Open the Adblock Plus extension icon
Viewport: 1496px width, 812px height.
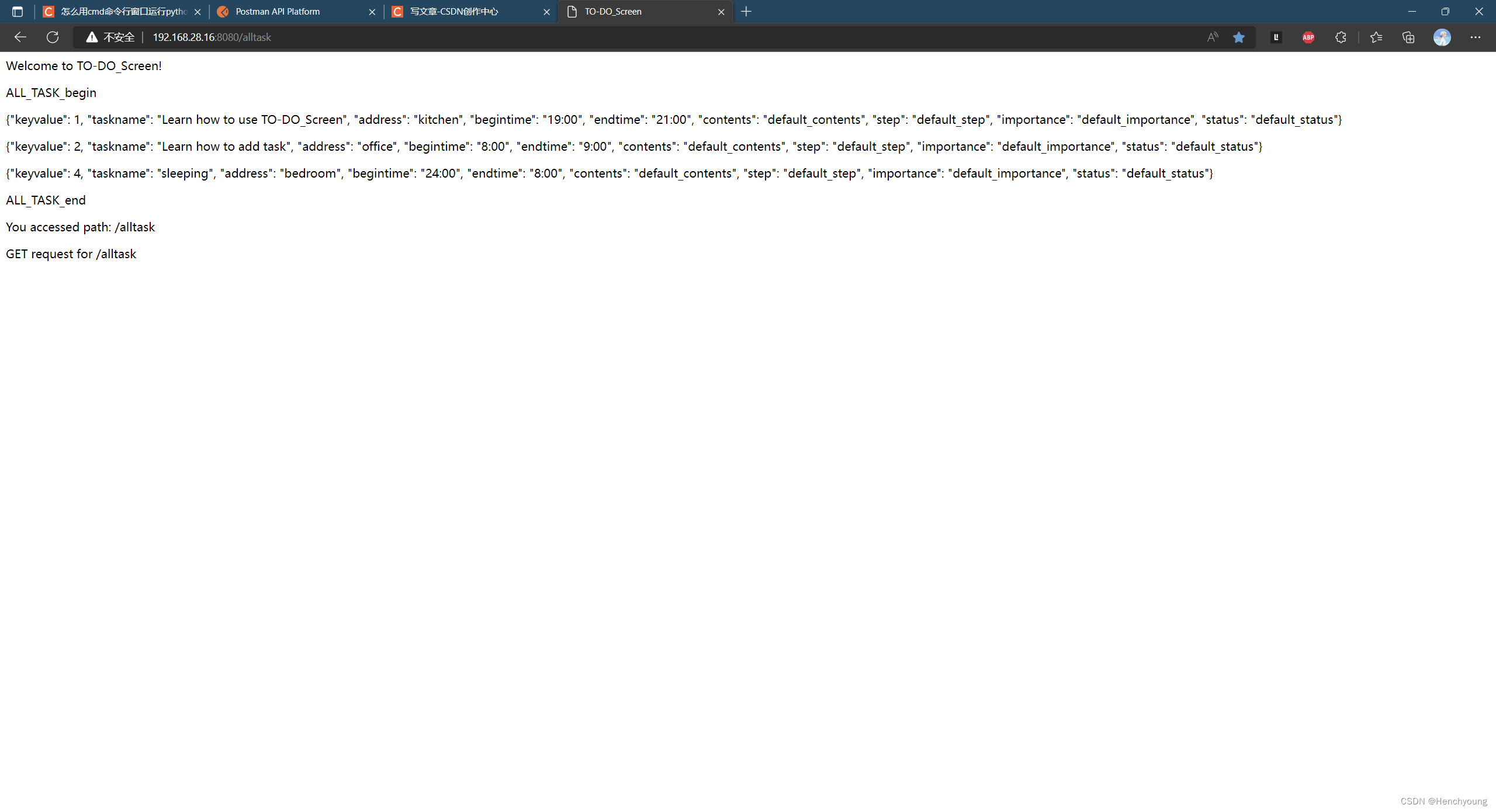click(x=1308, y=37)
